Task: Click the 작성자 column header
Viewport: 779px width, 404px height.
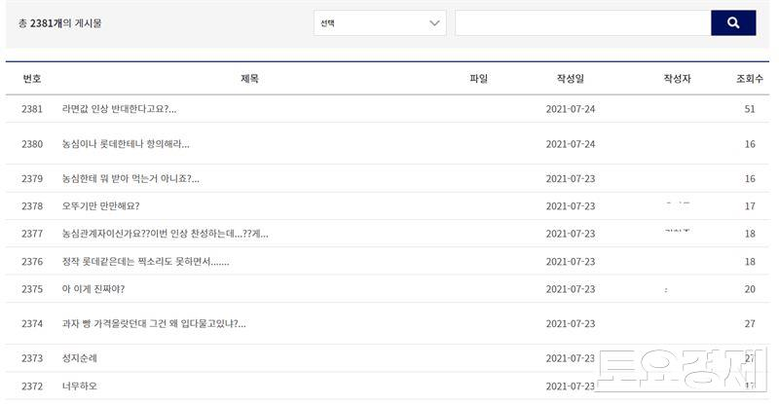Action: [677, 79]
